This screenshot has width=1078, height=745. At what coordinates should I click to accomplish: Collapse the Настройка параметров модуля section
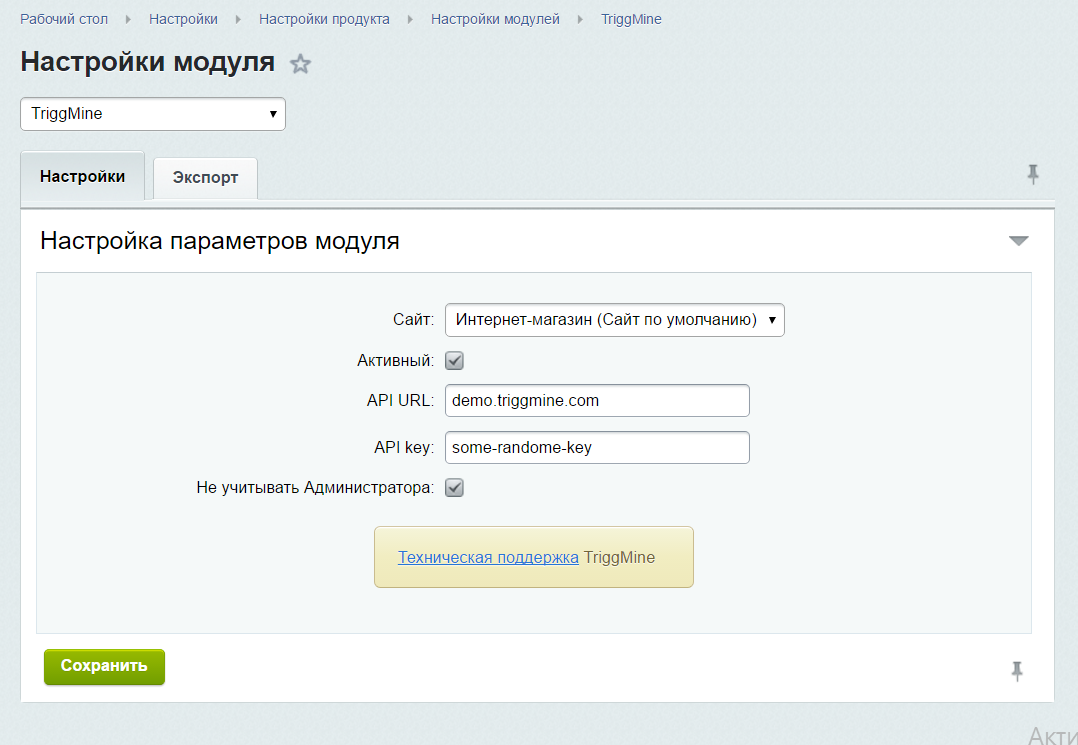click(x=1018, y=241)
